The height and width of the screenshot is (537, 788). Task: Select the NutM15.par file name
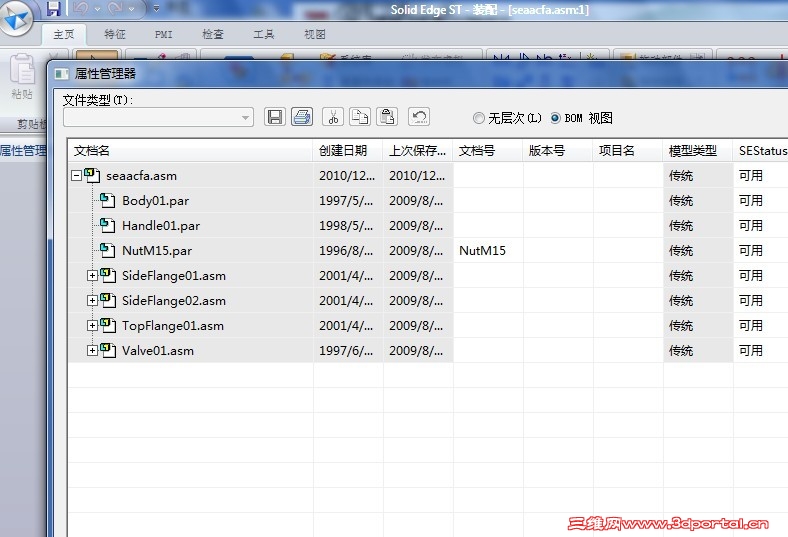point(157,251)
